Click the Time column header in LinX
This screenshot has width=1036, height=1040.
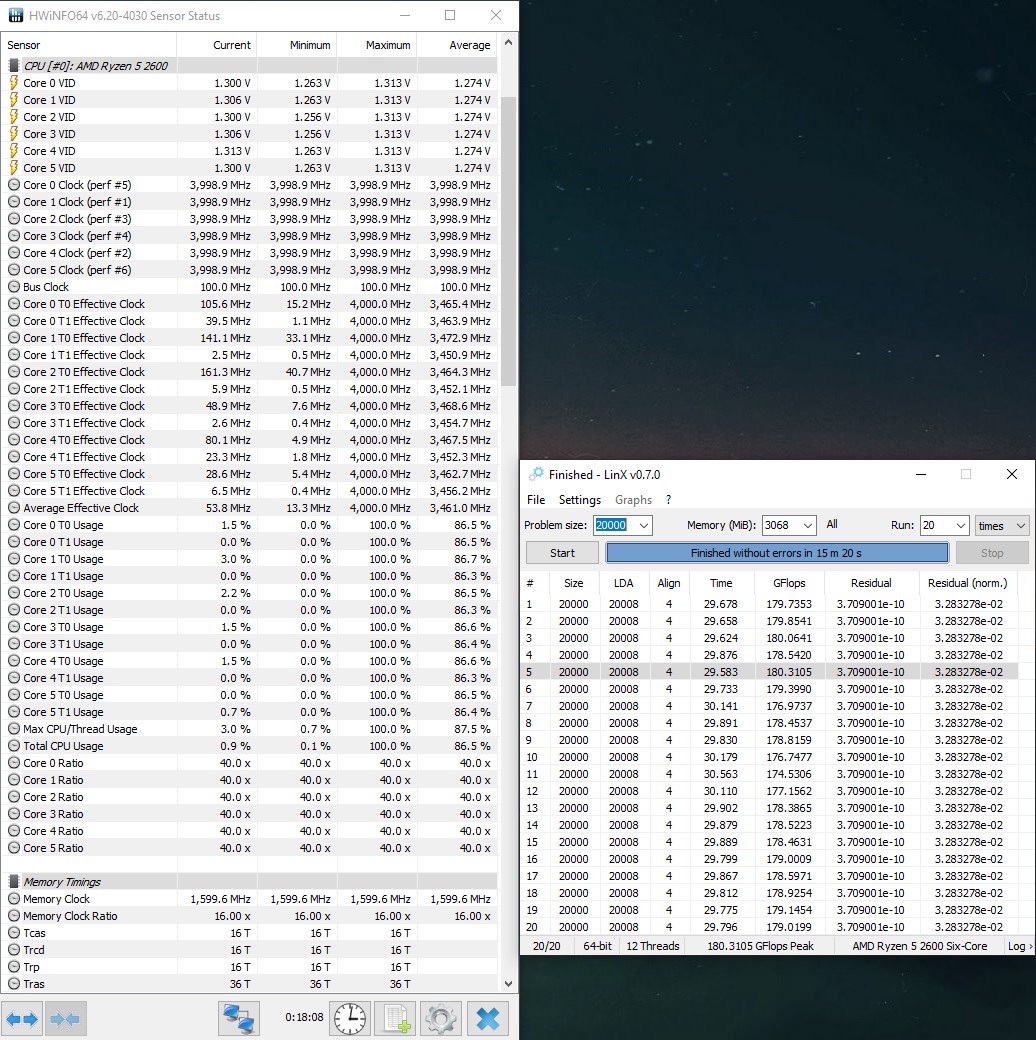click(721, 582)
